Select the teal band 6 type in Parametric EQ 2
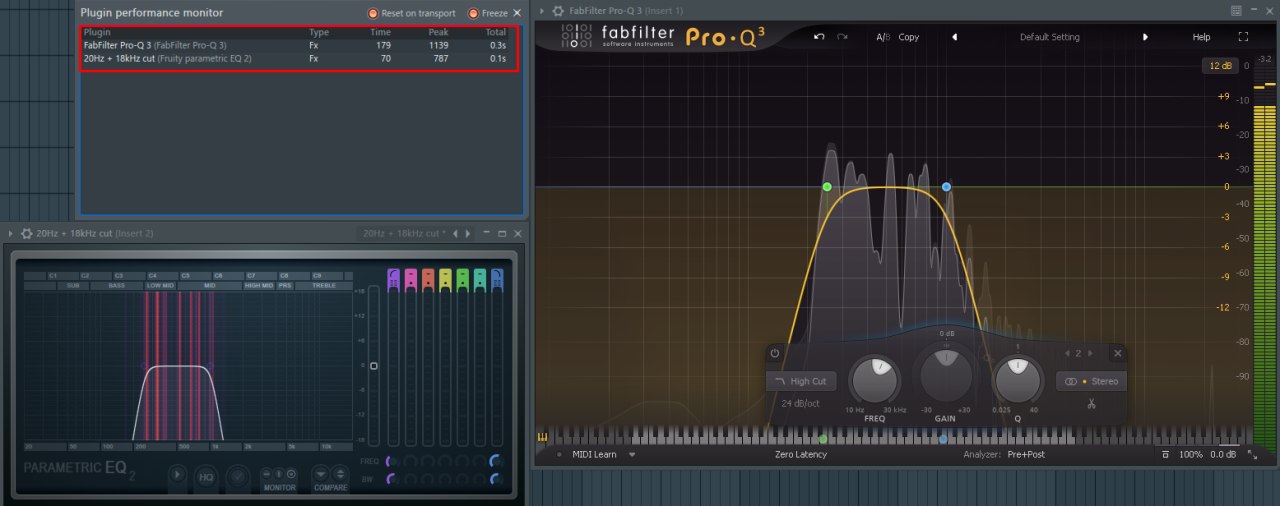The image size is (1280, 506). (x=480, y=278)
